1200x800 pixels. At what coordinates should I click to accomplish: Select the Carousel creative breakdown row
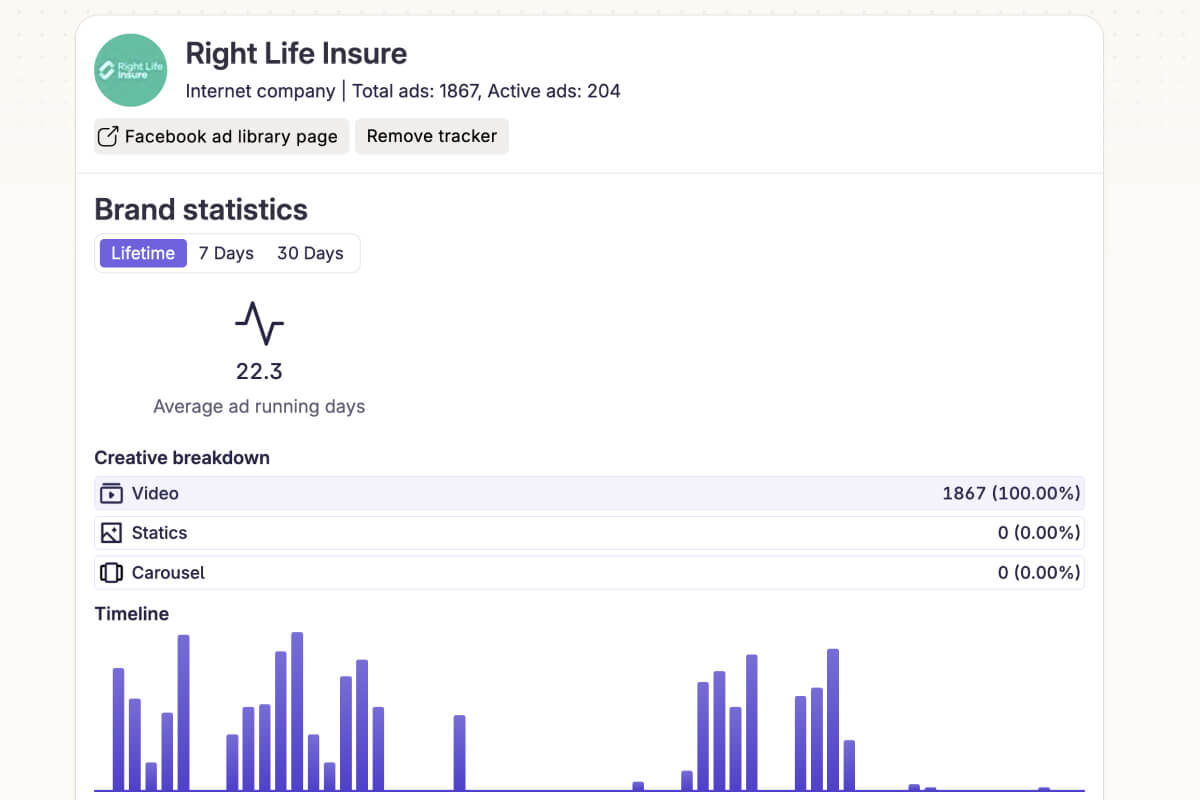589,573
